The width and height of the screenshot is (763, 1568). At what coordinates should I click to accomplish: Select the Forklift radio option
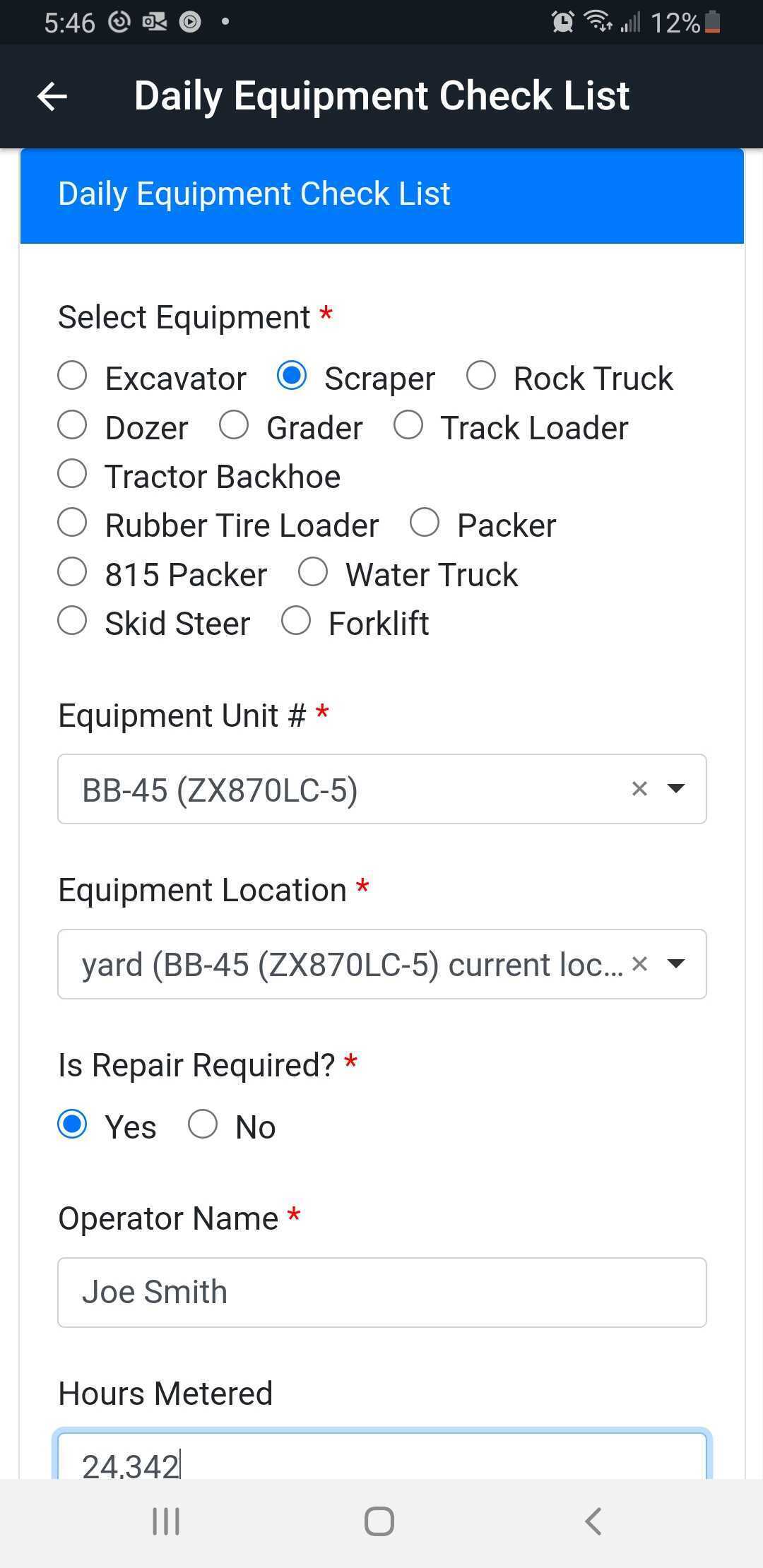(x=296, y=622)
